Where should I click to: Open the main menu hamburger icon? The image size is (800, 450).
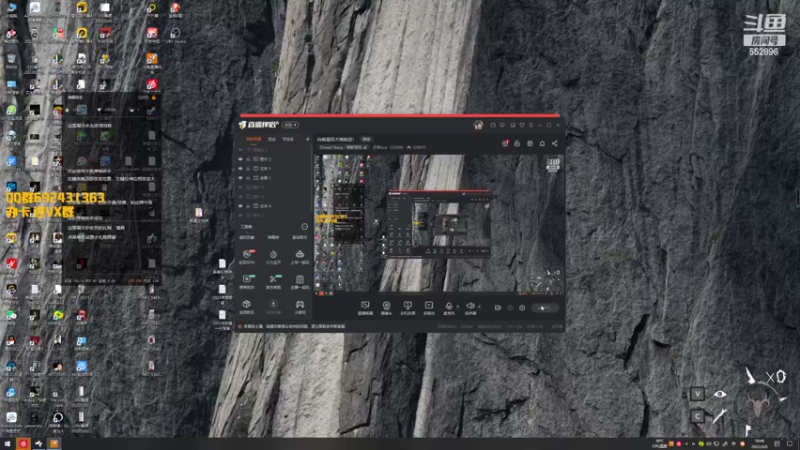pyautogui.click(x=531, y=125)
